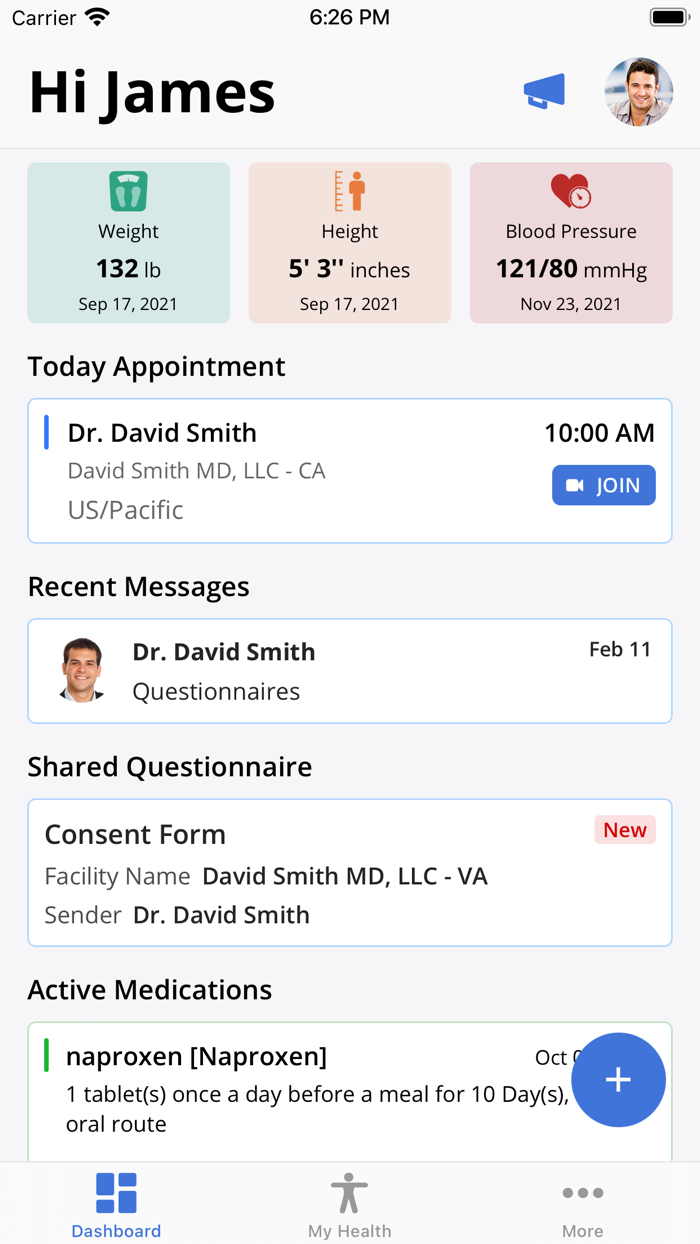The width and height of the screenshot is (700, 1244).
Task: Tap the New badge on Consent Form
Action: pos(625,830)
